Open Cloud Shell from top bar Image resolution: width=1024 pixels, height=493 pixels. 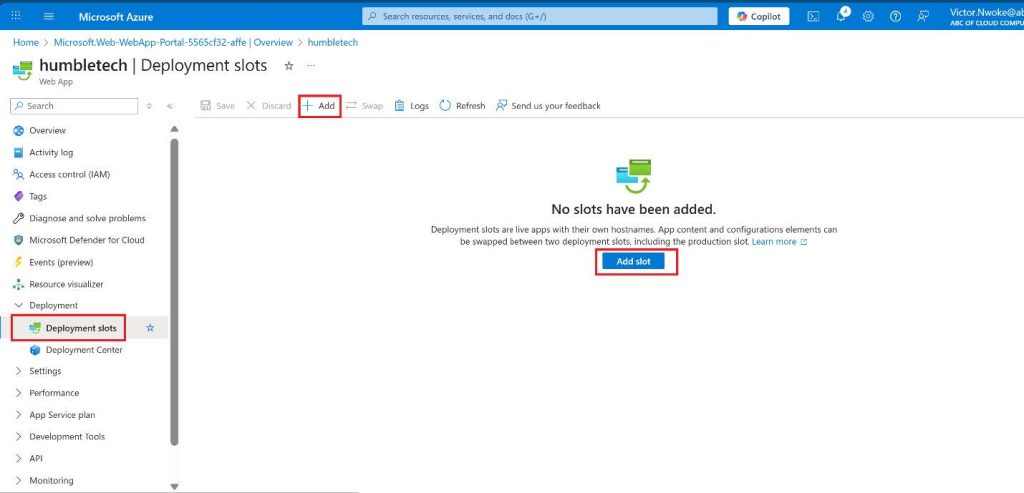tap(813, 16)
